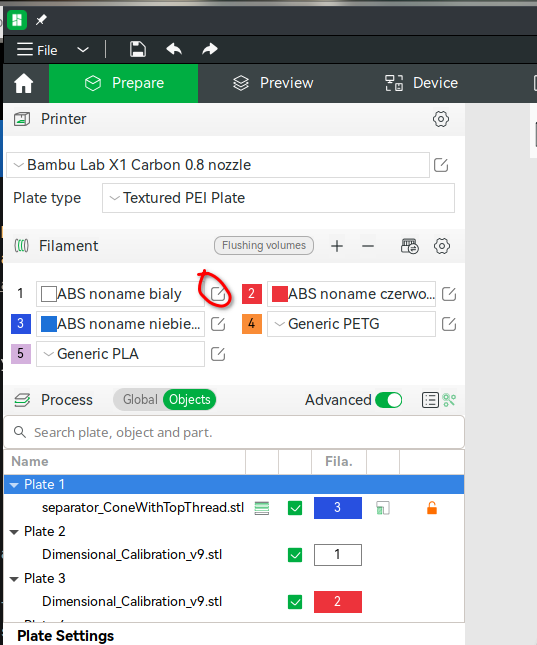Open the printer preset dropdown
Screen dimensions: 537x645
click(x=218, y=165)
